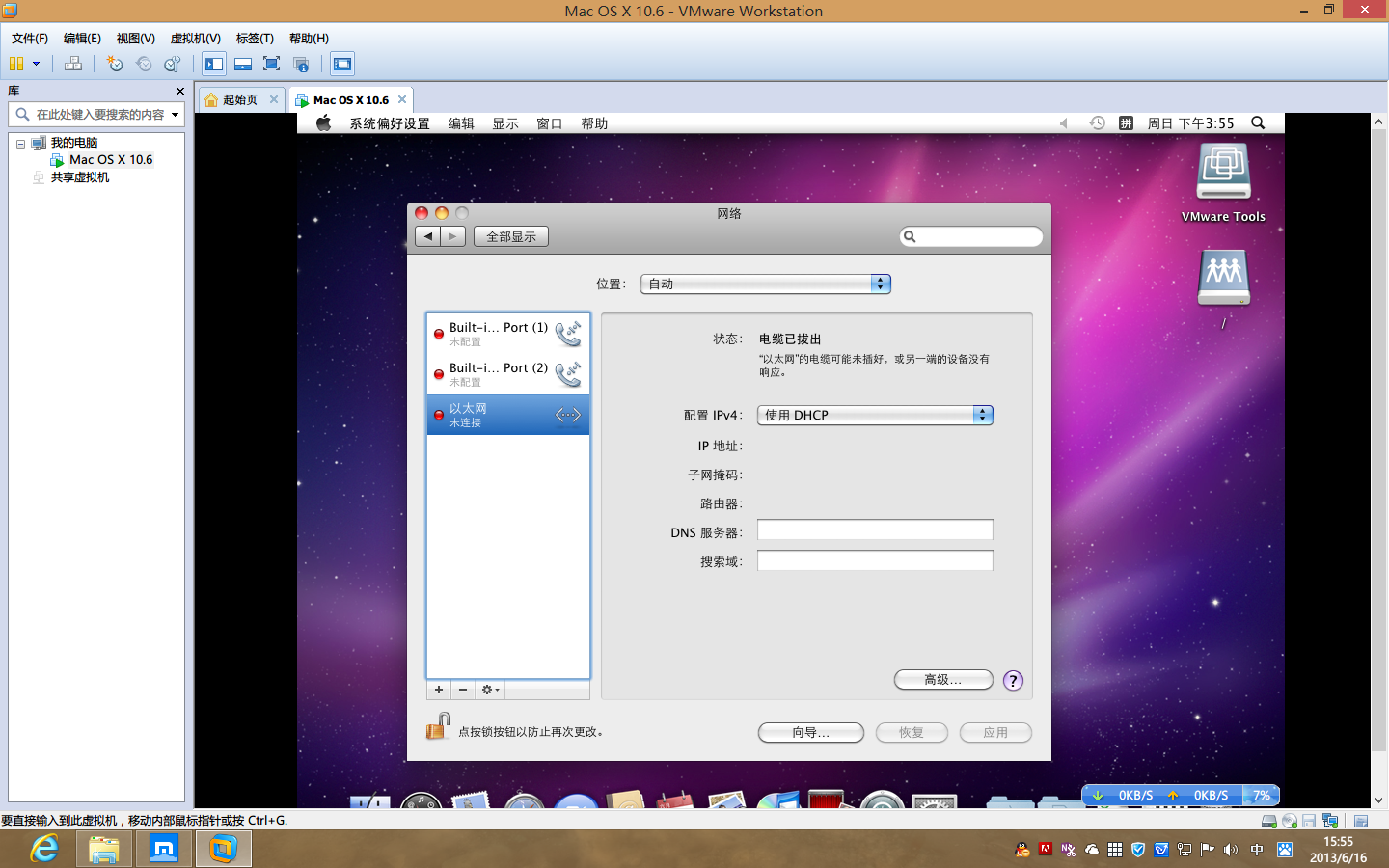Click the QQ penguin tray icon

coord(1021,850)
